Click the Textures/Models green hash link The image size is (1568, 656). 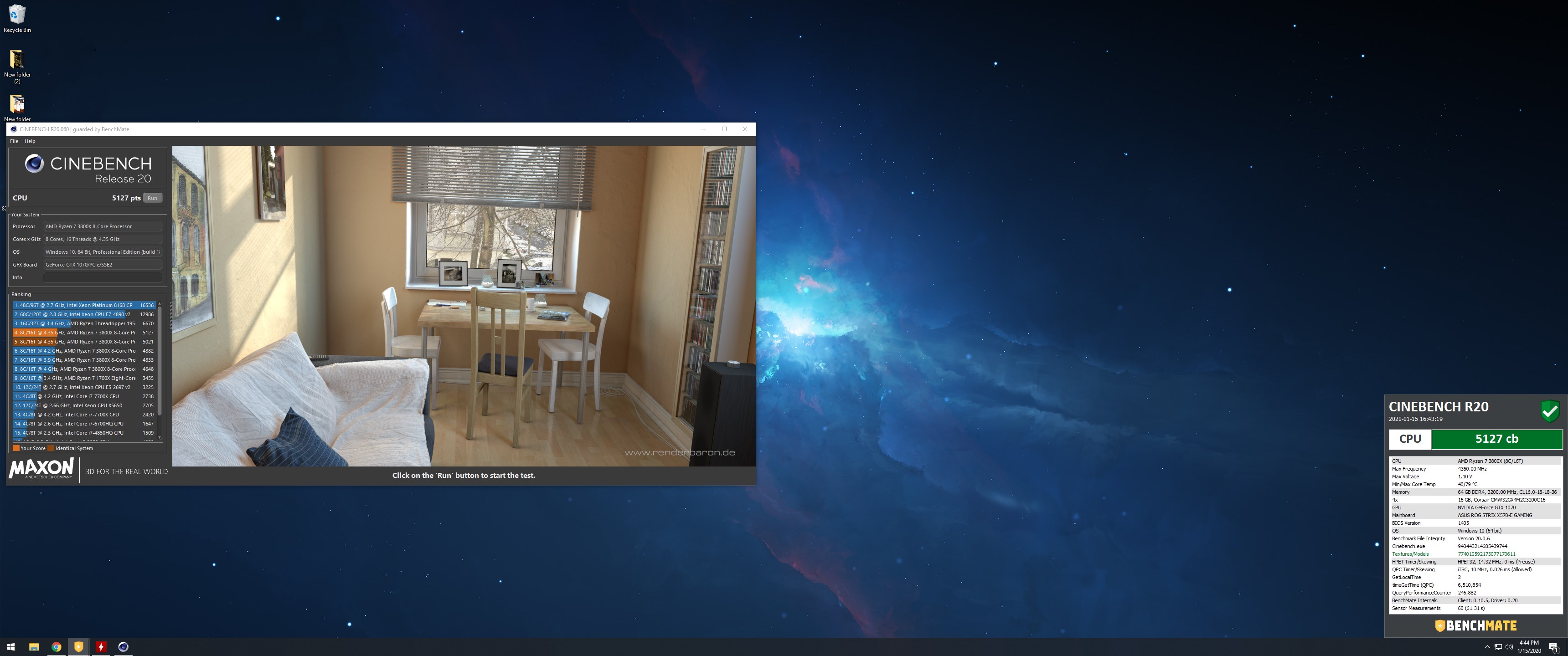coord(1486,554)
